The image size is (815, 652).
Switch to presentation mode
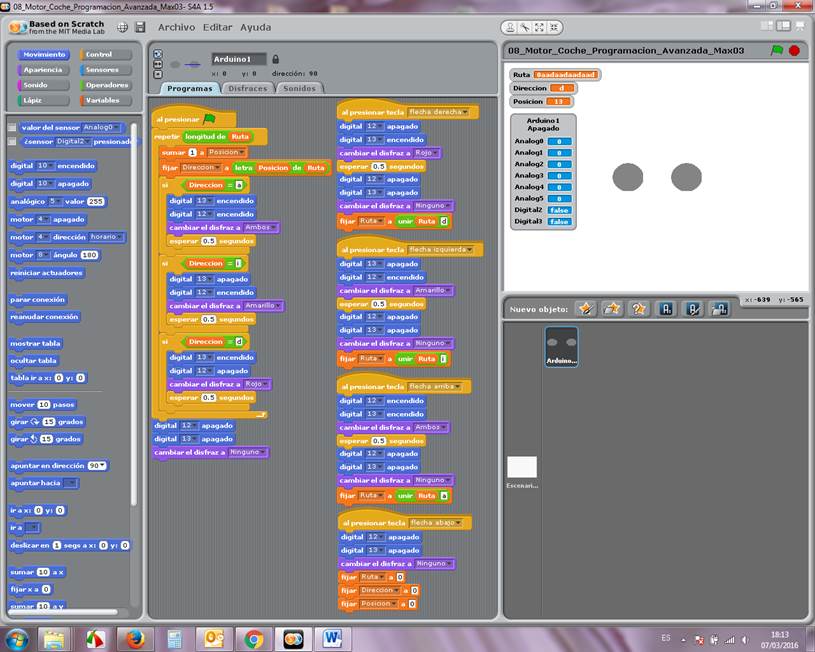click(800, 26)
